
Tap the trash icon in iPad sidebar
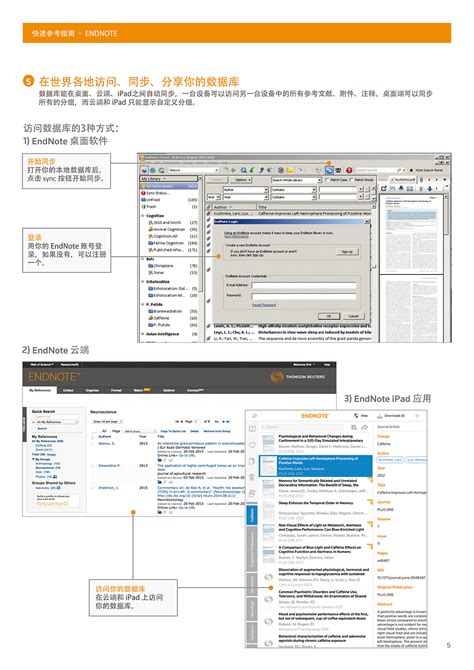252,477
